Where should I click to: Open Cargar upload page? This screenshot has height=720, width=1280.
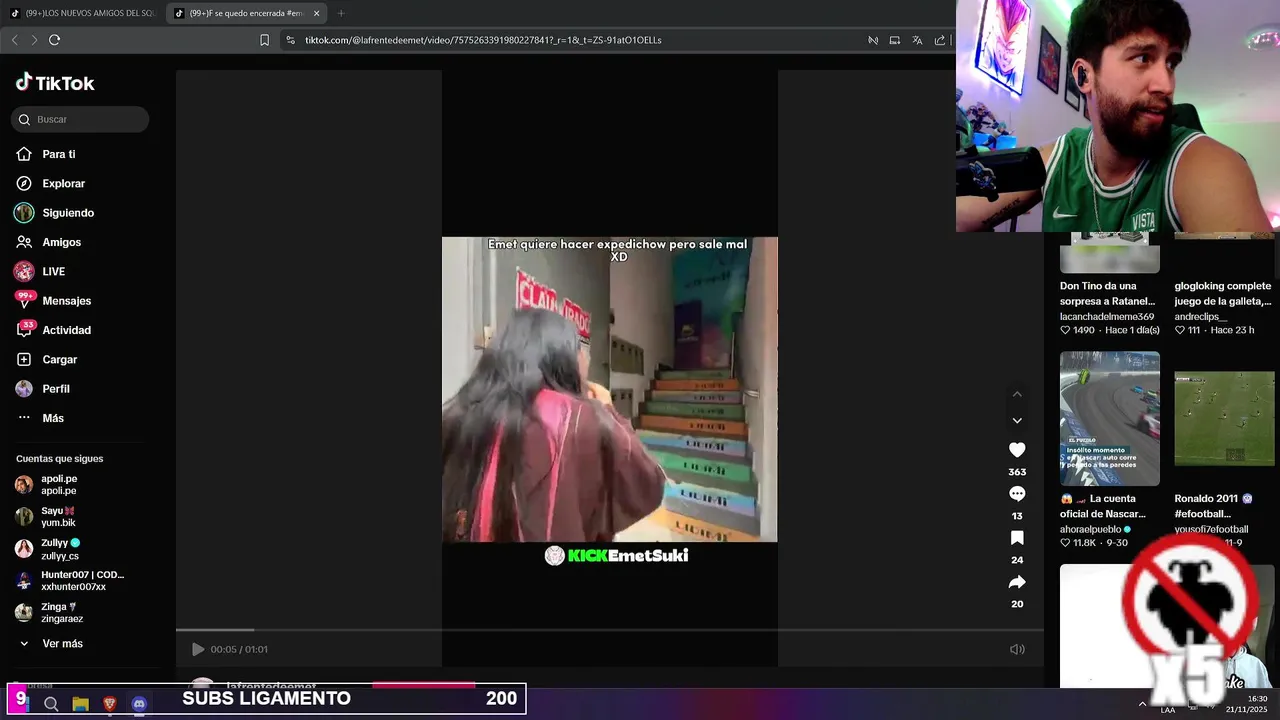[59, 359]
